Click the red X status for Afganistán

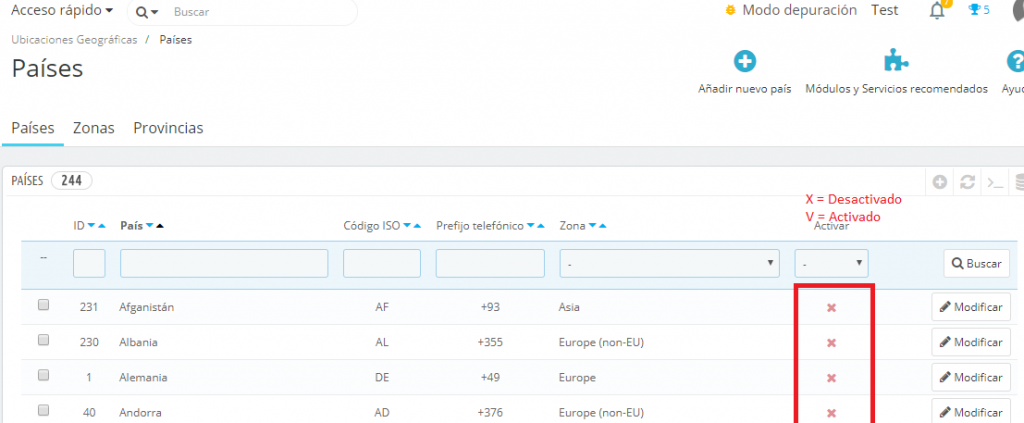pos(831,307)
